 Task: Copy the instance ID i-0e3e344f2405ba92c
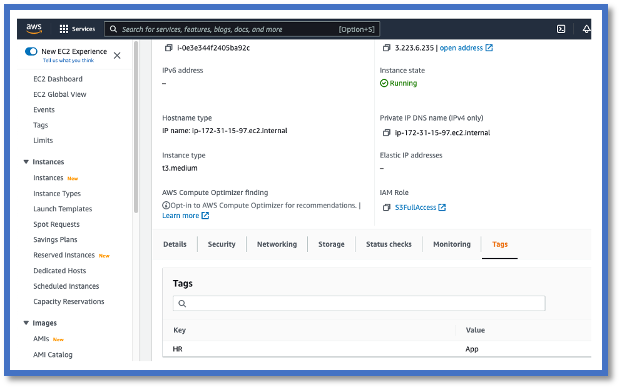coord(169,48)
